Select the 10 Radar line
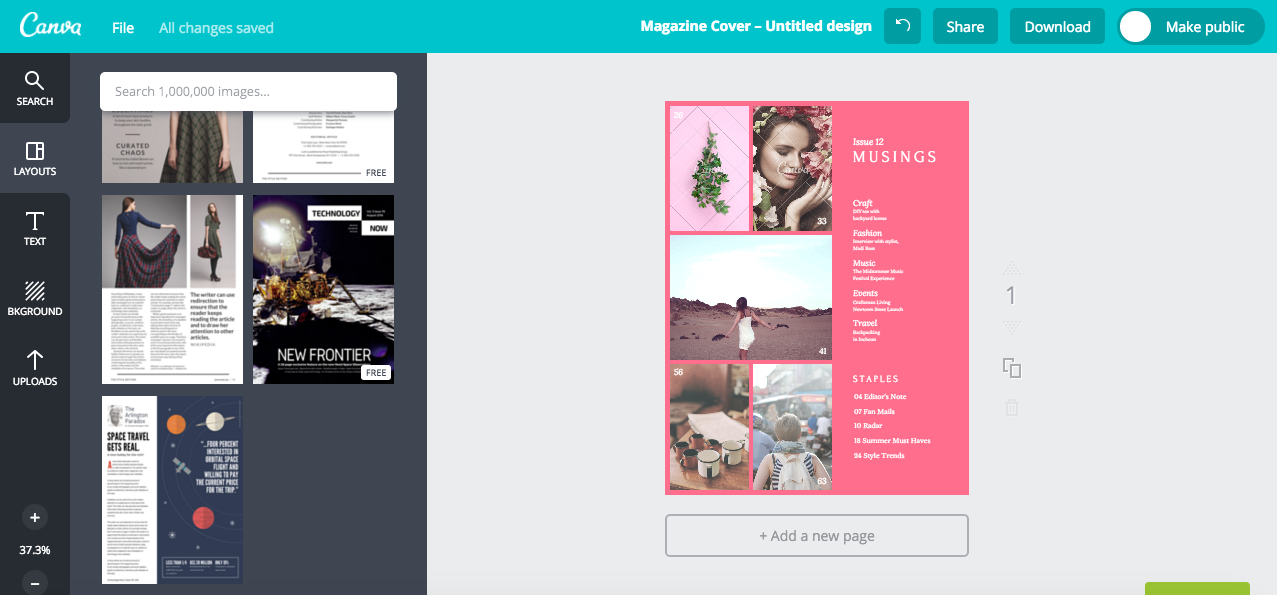Screen dimensions: 1277x595 (x=868, y=426)
